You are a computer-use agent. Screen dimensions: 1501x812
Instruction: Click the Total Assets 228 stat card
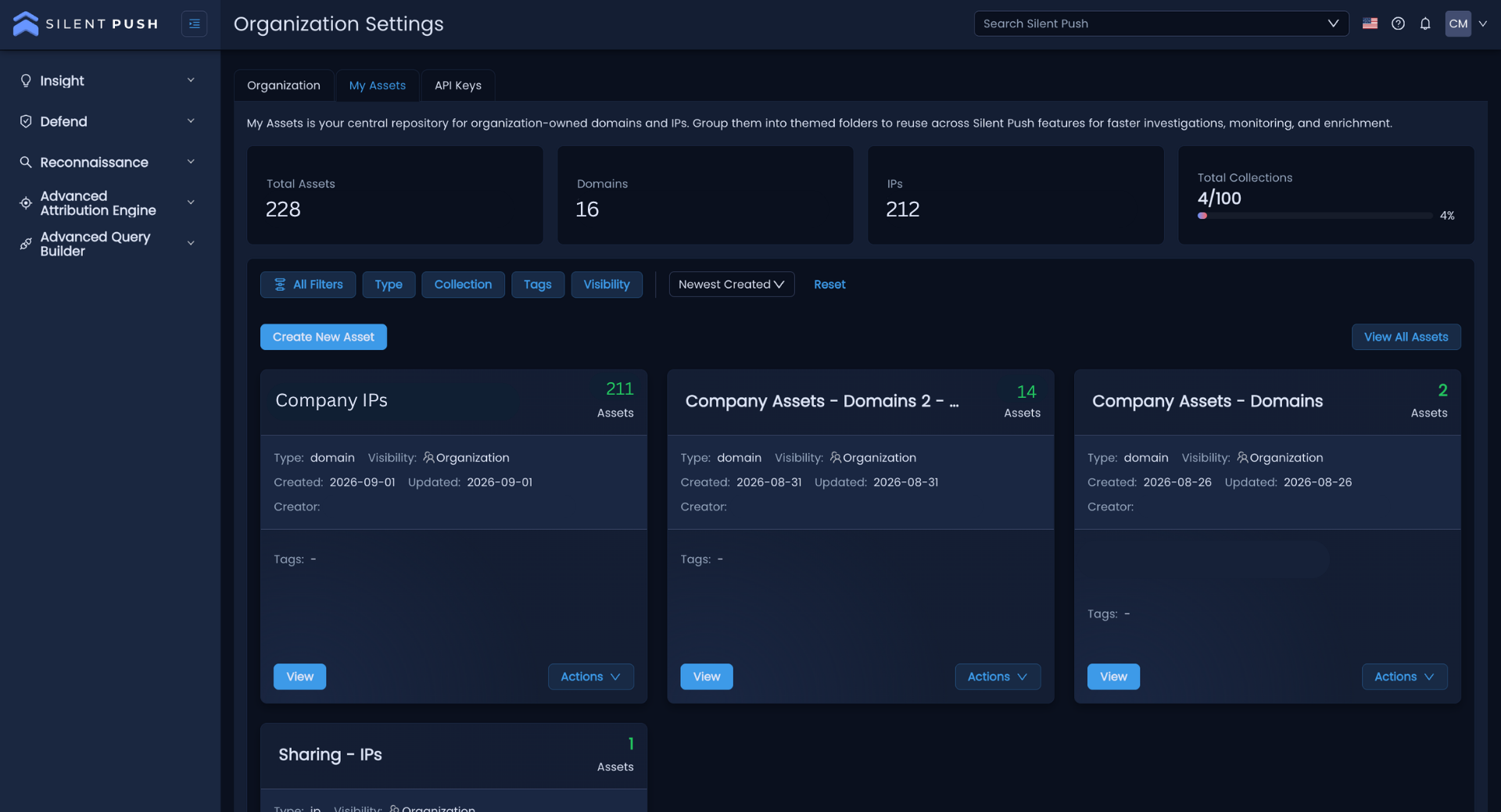(x=395, y=195)
